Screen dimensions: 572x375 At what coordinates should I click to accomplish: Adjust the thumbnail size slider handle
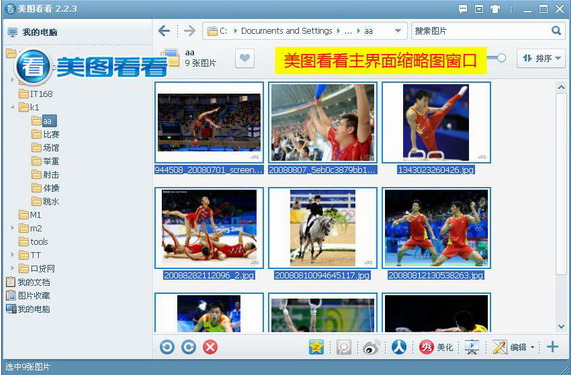click(502, 58)
